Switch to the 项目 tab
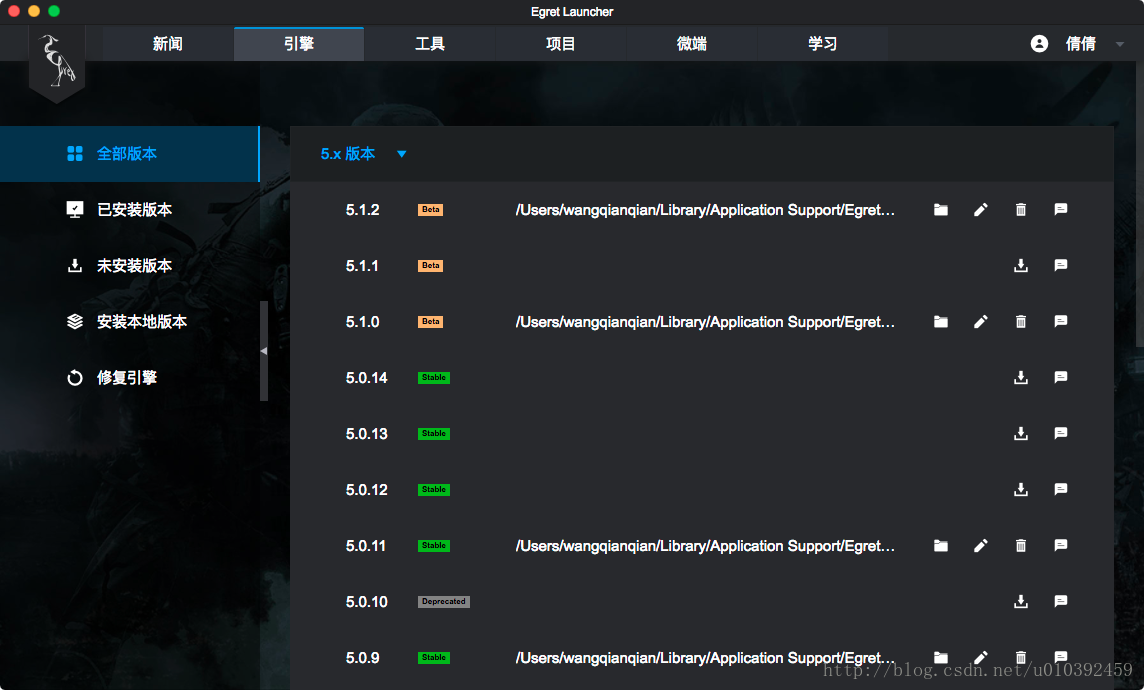This screenshot has width=1144, height=690. pyautogui.click(x=561, y=44)
